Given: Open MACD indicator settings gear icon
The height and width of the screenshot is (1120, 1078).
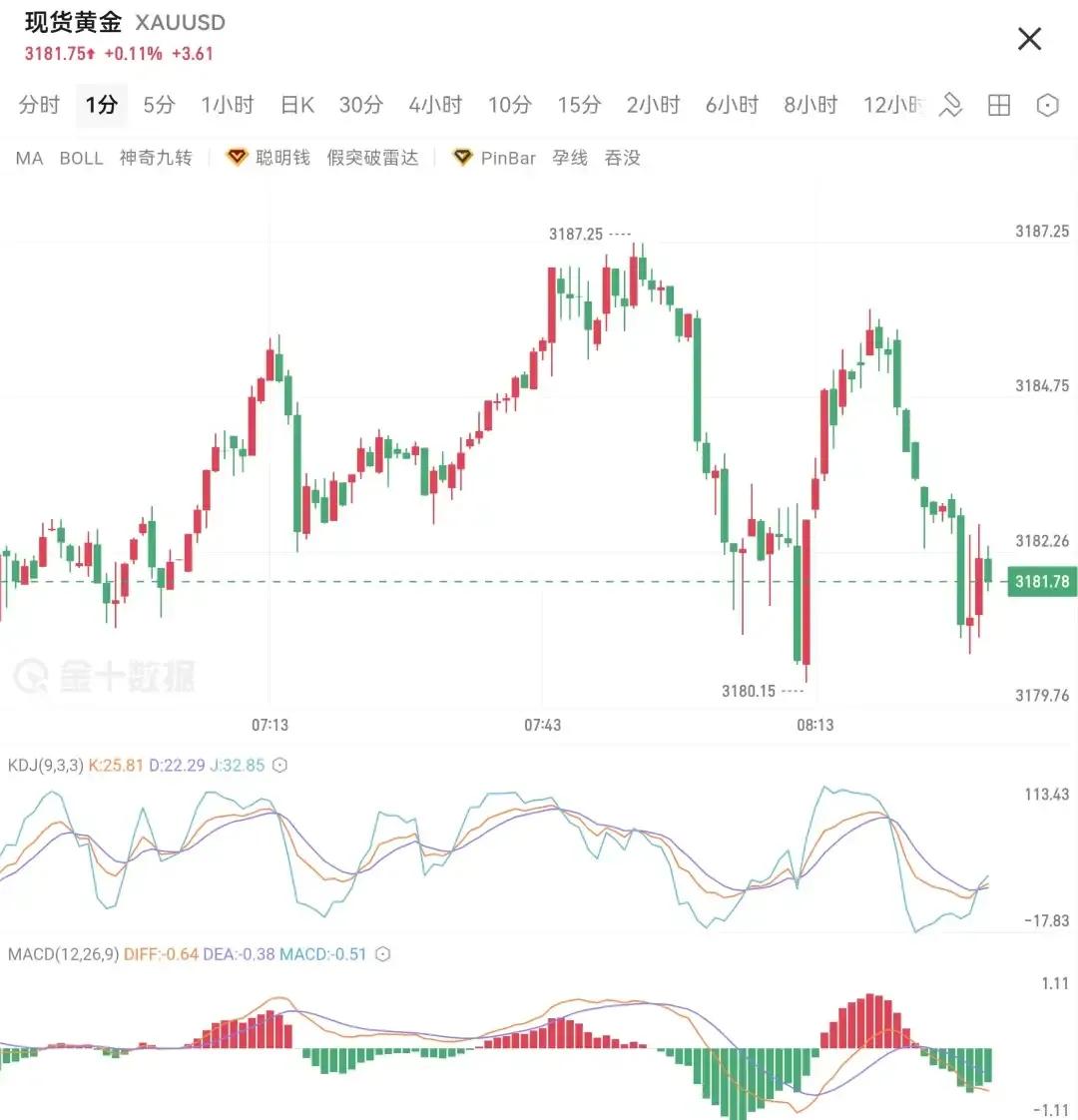Looking at the screenshot, I should coord(380,954).
